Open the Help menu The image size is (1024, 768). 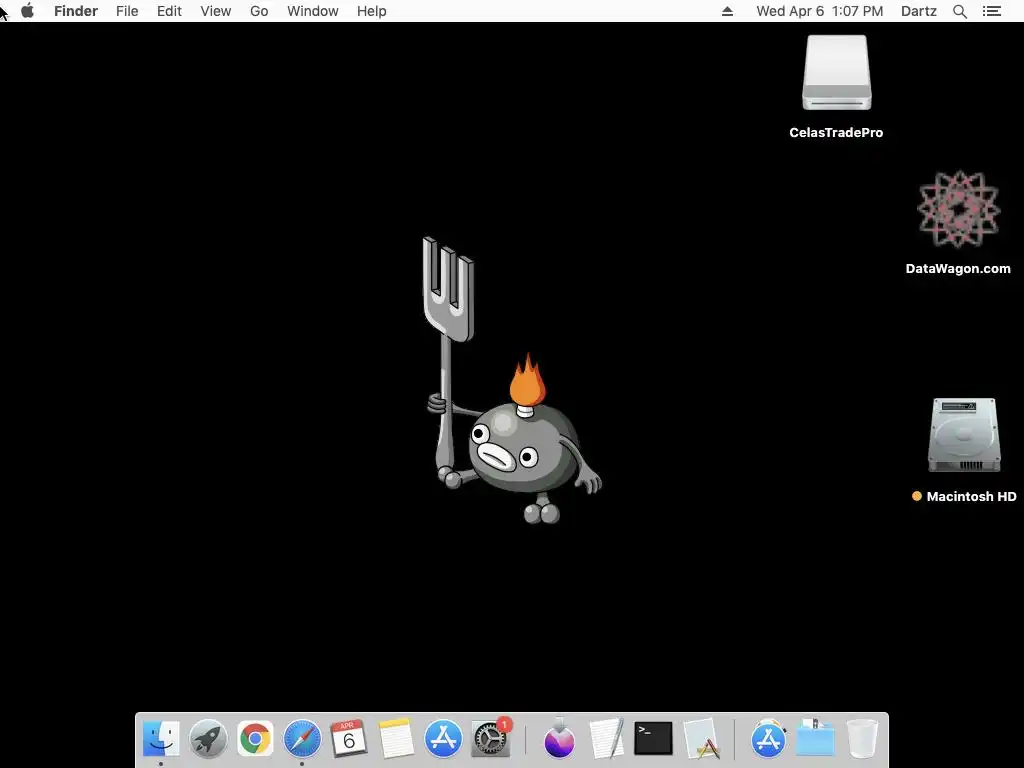(372, 11)
